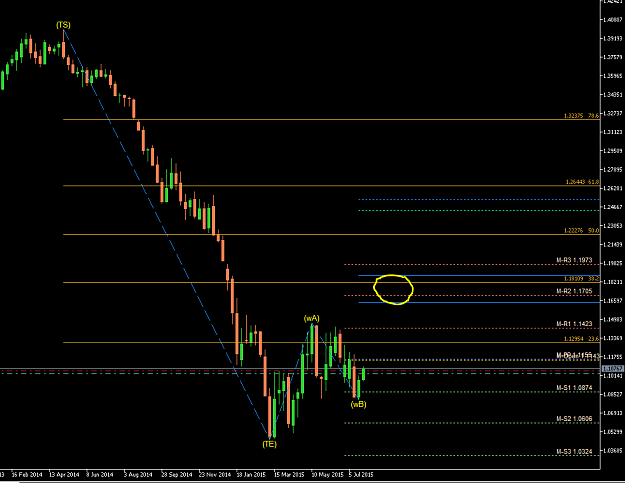
Task: Click the 10 May 2015 date label
Action: tap(327, 475)
